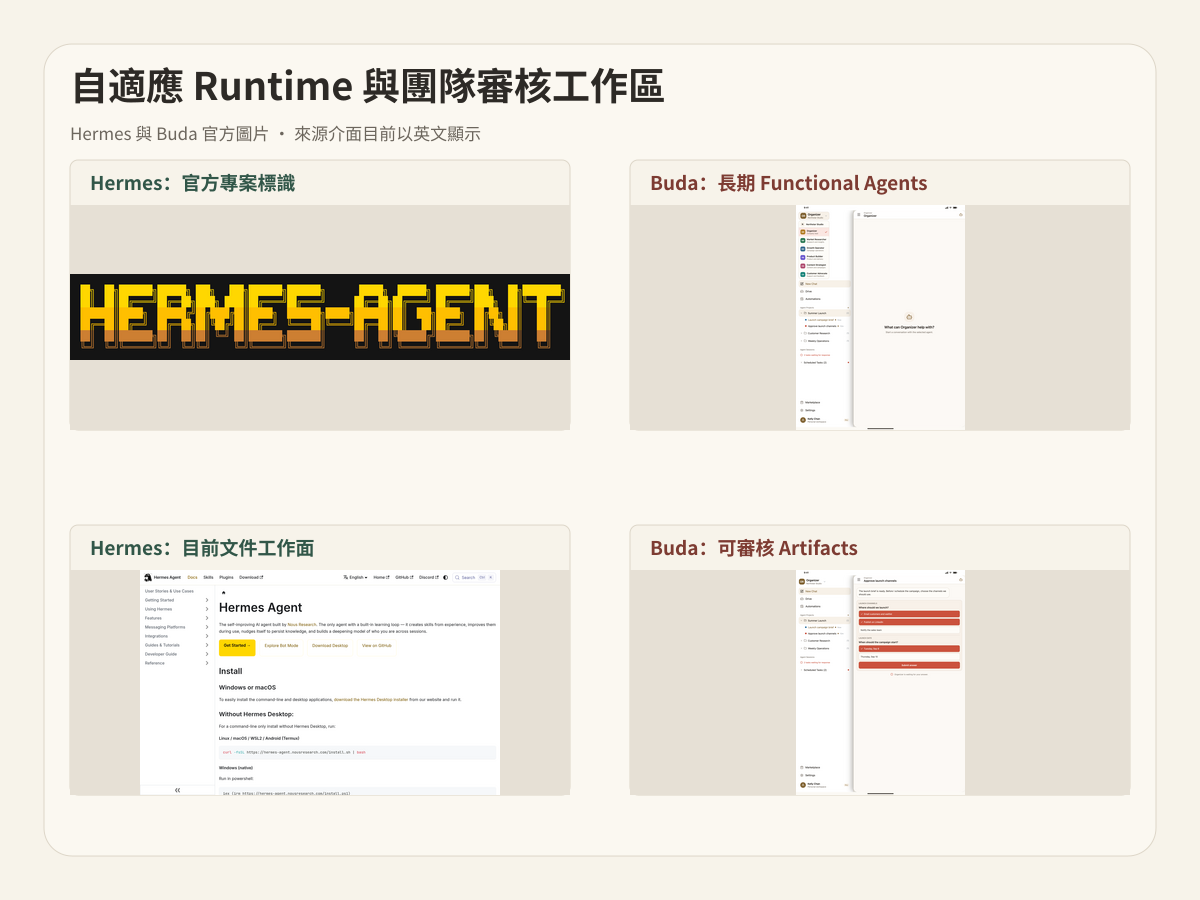Open the GitHub link in Hermes navbar
The height and width of the screenshot is (900, 1200).
click(x=404, y=577)
